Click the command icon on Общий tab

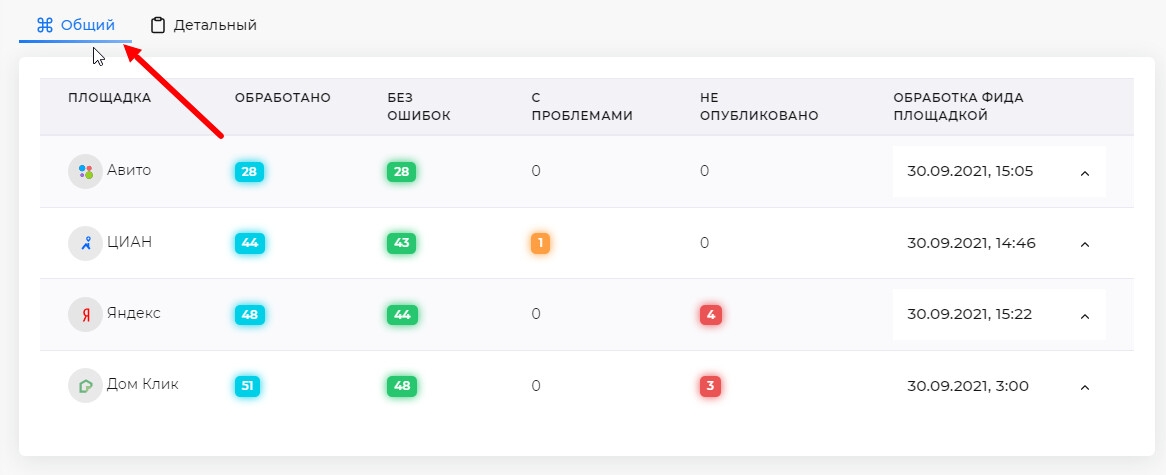[x=44, y=25]
